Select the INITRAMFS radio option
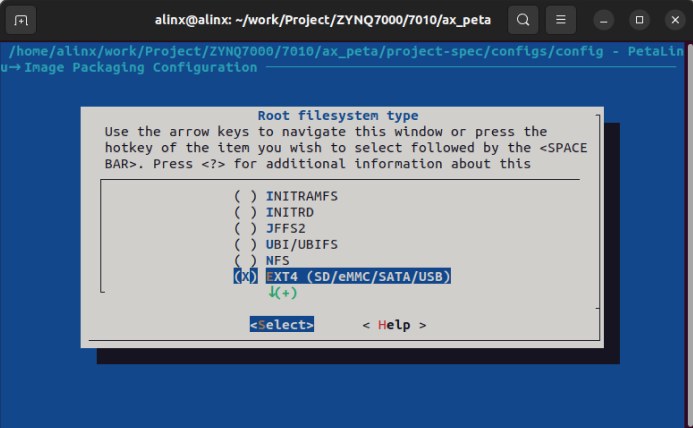Screen dimensions: 693x428 [x=286, y=196]
